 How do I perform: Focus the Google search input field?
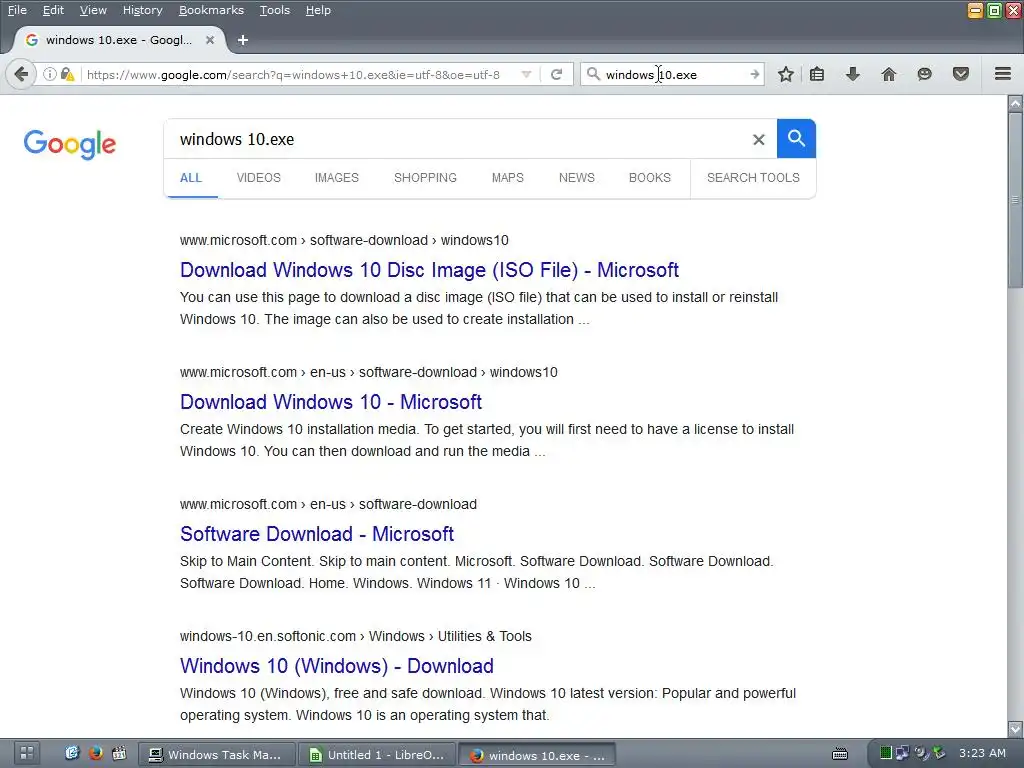point(457,139)
